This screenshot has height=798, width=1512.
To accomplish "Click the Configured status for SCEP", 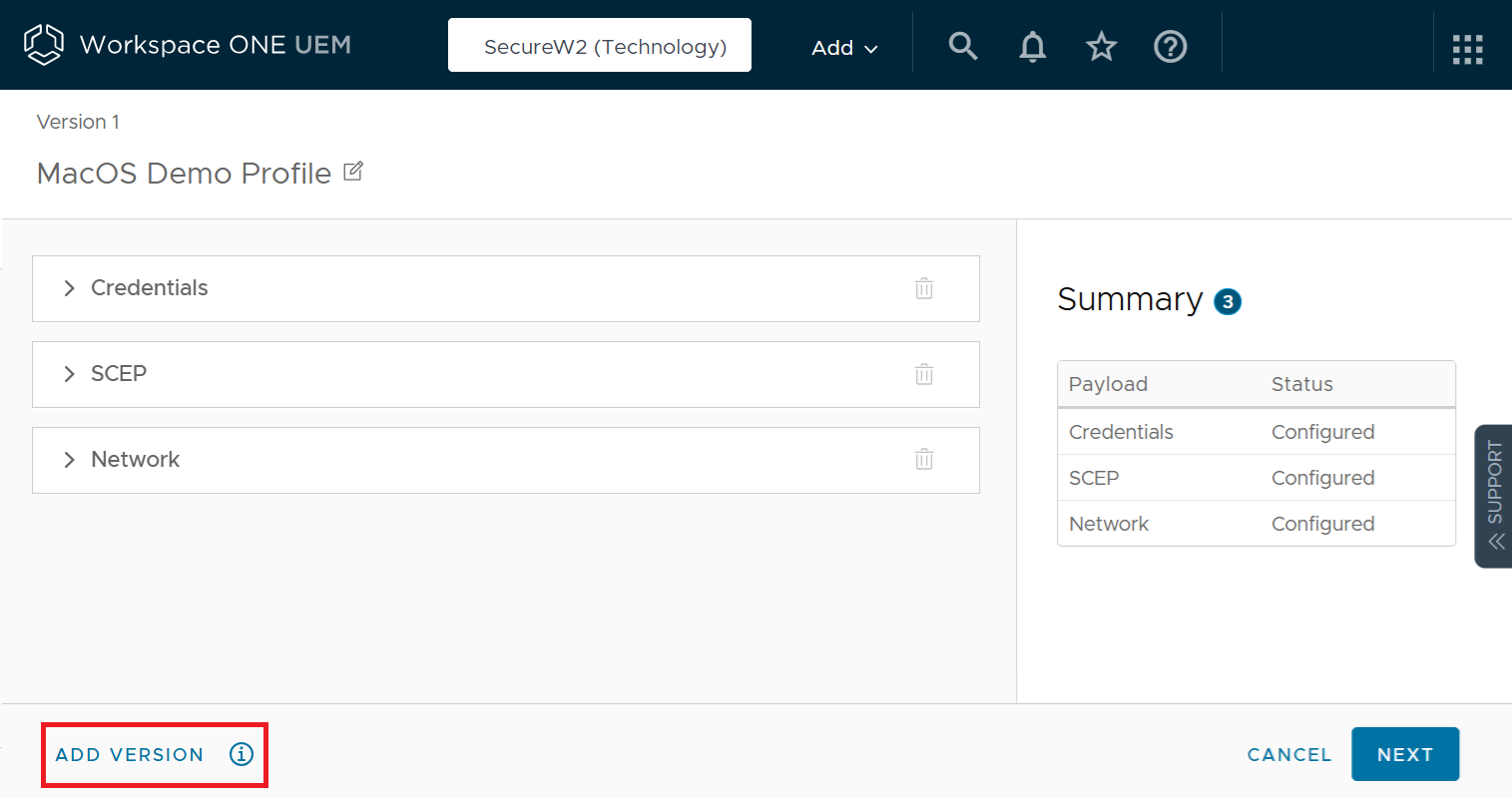I will (x=1323, y=478).
